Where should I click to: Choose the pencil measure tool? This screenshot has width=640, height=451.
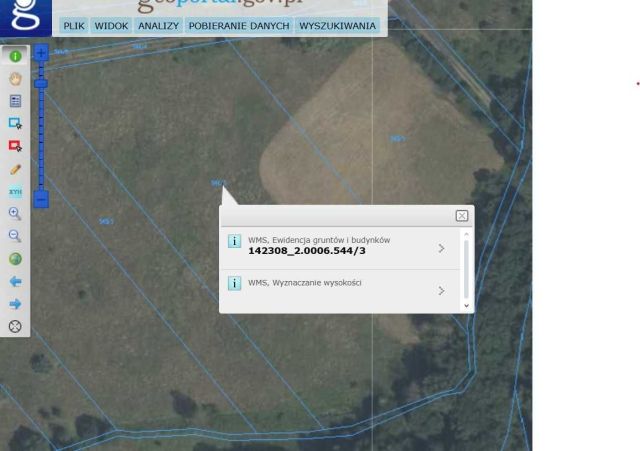click(x=16, y=169)
